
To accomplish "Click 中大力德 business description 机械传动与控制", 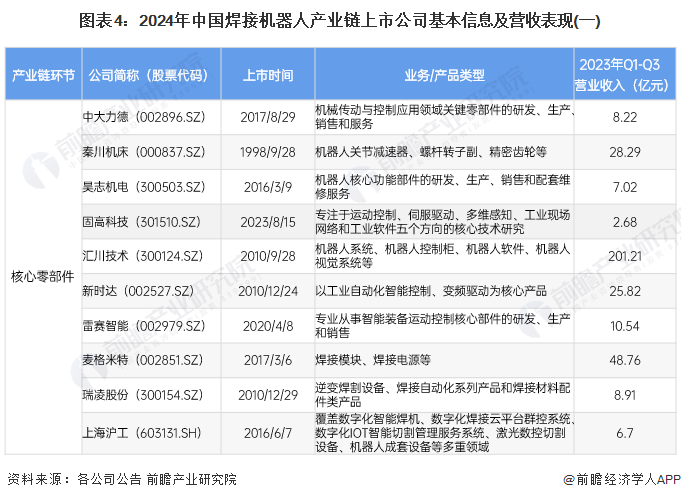I will [x=445, y=117].
